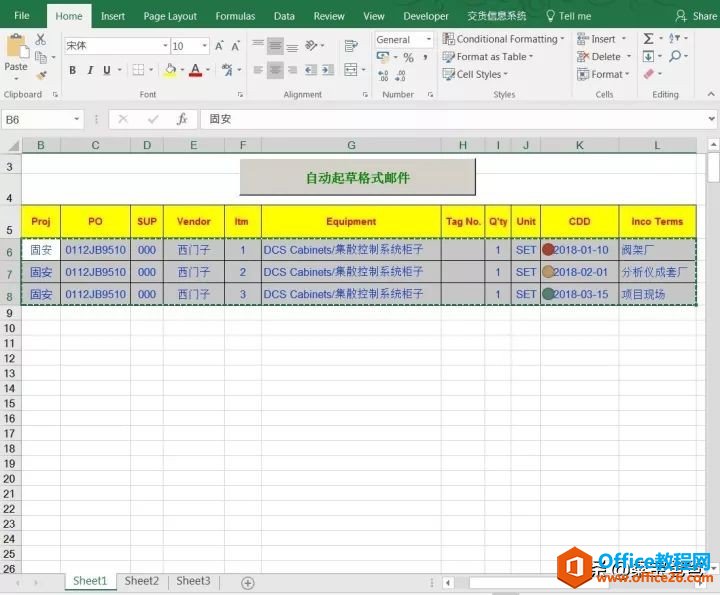
Task: Collapse the ribbon with chevron
Action: pos(711,94)
